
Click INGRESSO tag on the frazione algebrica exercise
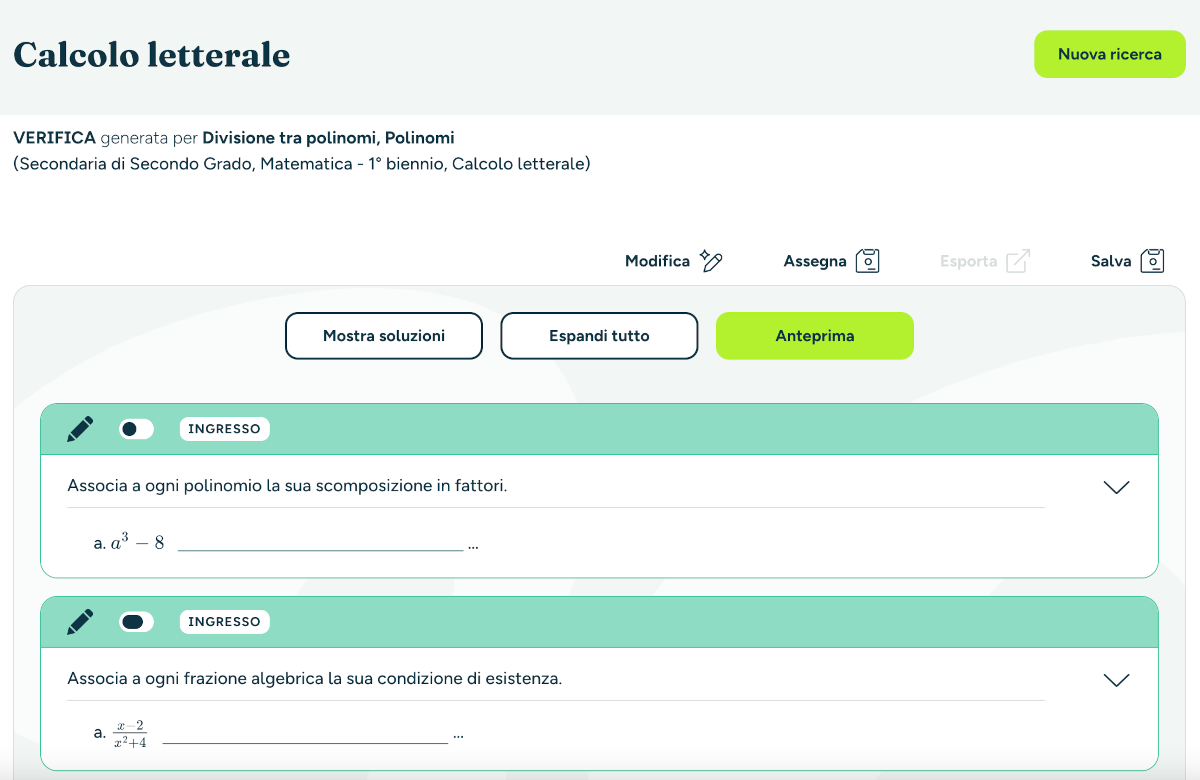click(224, 622)
